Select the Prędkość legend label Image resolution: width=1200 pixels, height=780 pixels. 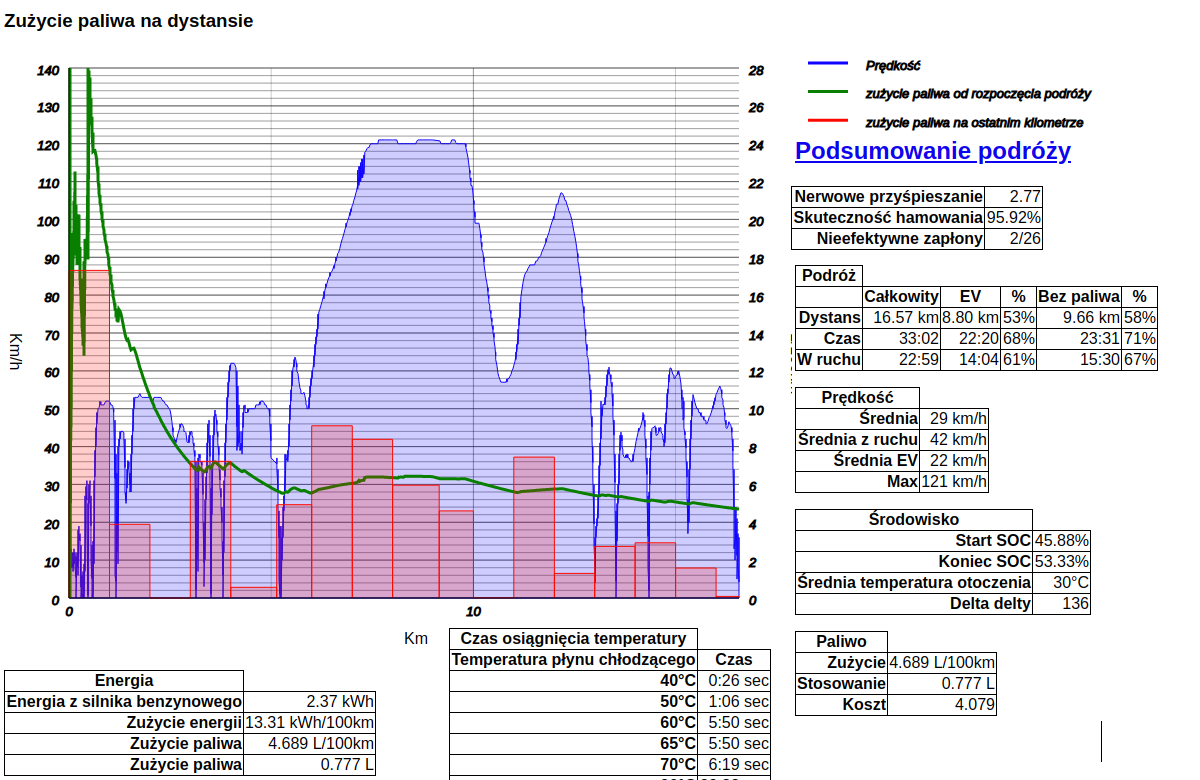[x=893, y=65]
